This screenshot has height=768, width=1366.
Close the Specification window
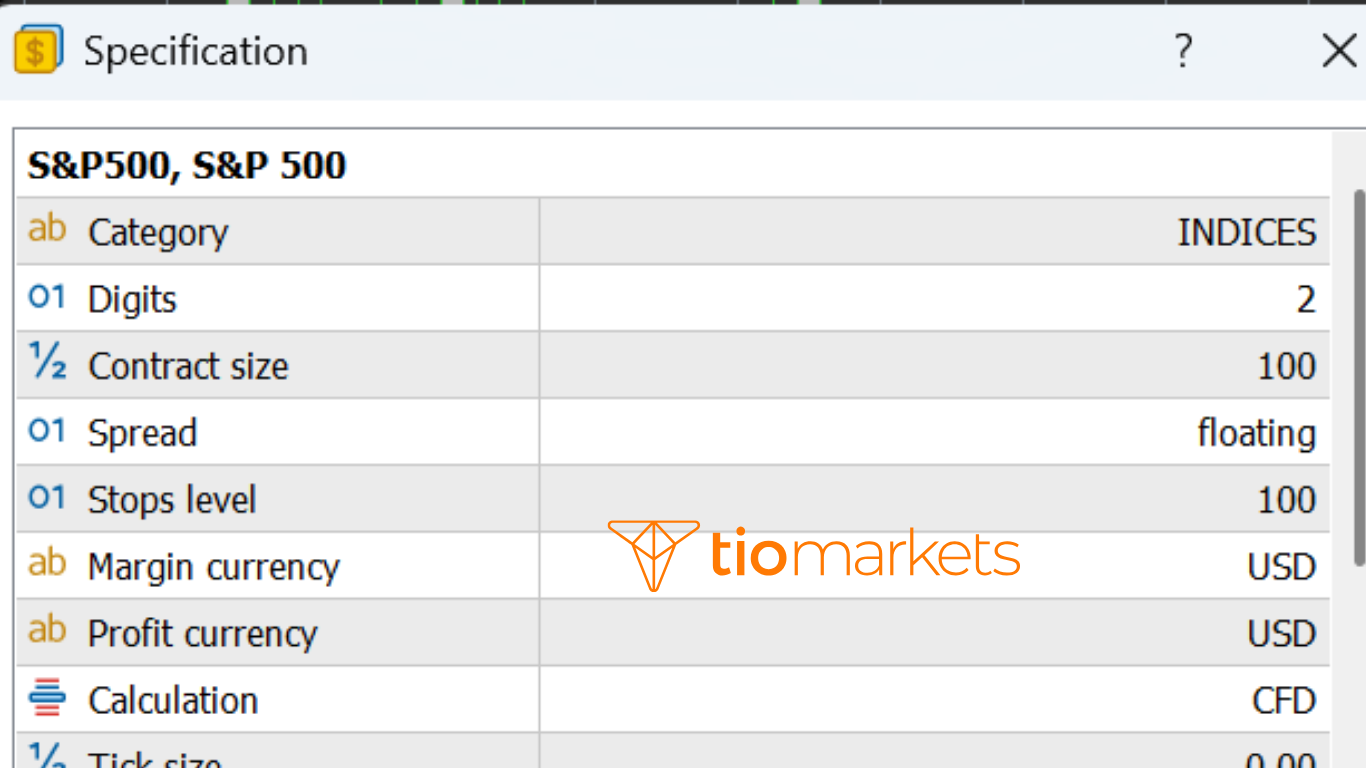pyautogui.click(x=1339, y=51)
